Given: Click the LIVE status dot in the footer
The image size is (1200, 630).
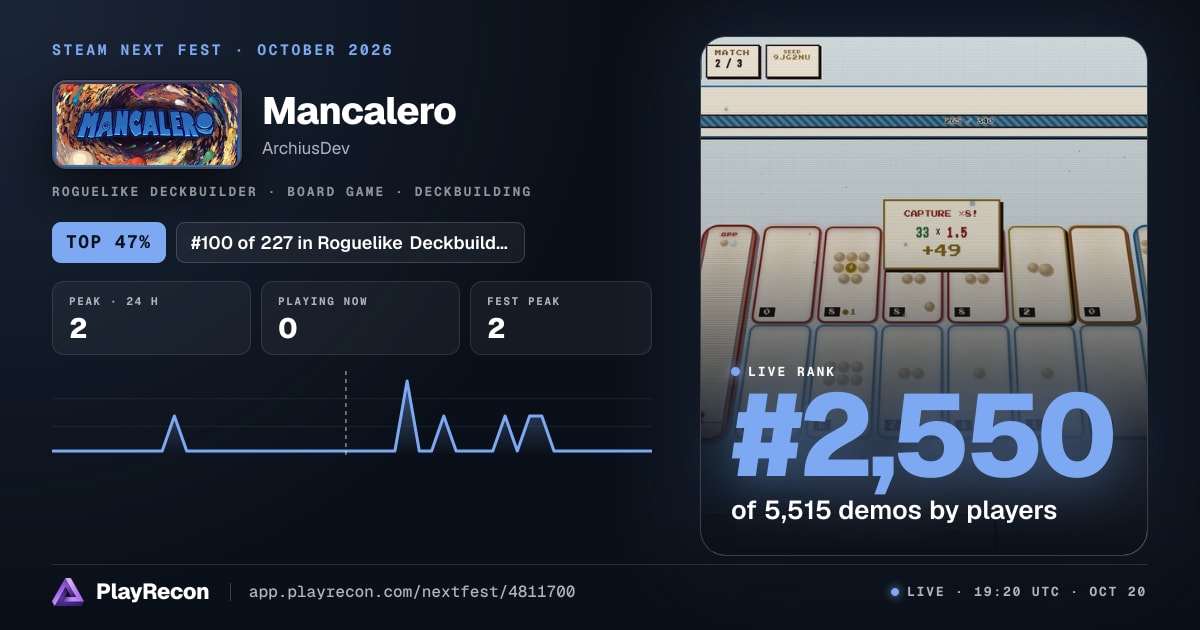Looking at the screenshot, I should pos(895,592).
